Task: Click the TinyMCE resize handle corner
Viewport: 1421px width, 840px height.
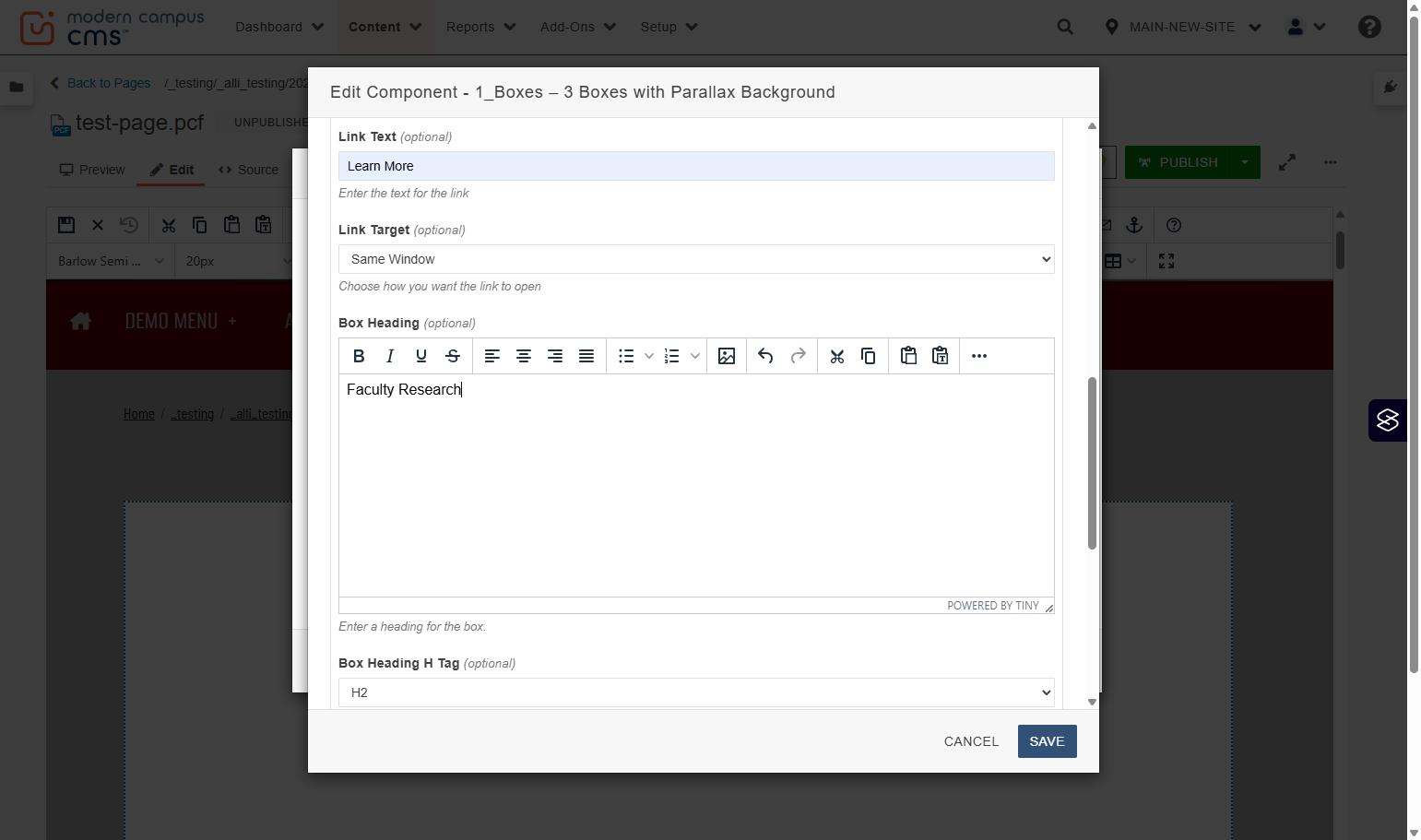Action: [1048, 607]
